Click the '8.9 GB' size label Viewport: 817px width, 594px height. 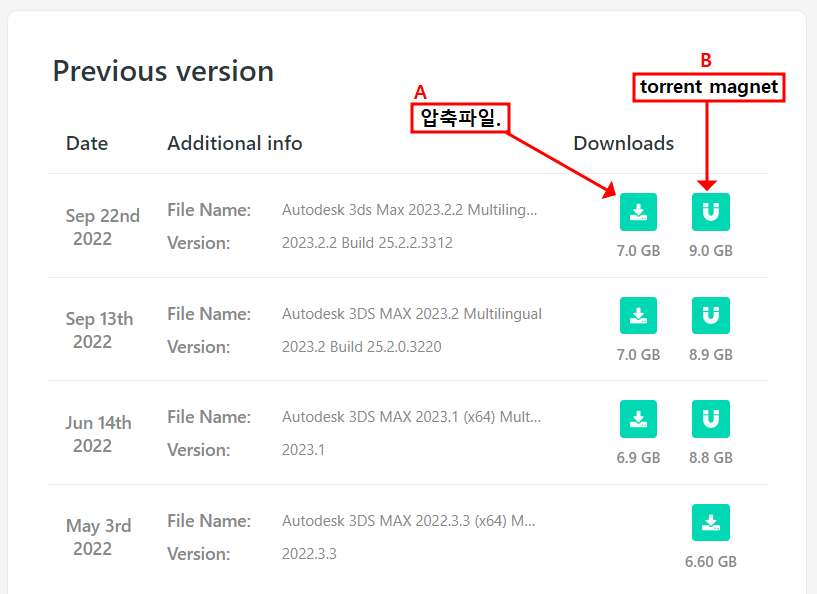[x=711, y=354]
